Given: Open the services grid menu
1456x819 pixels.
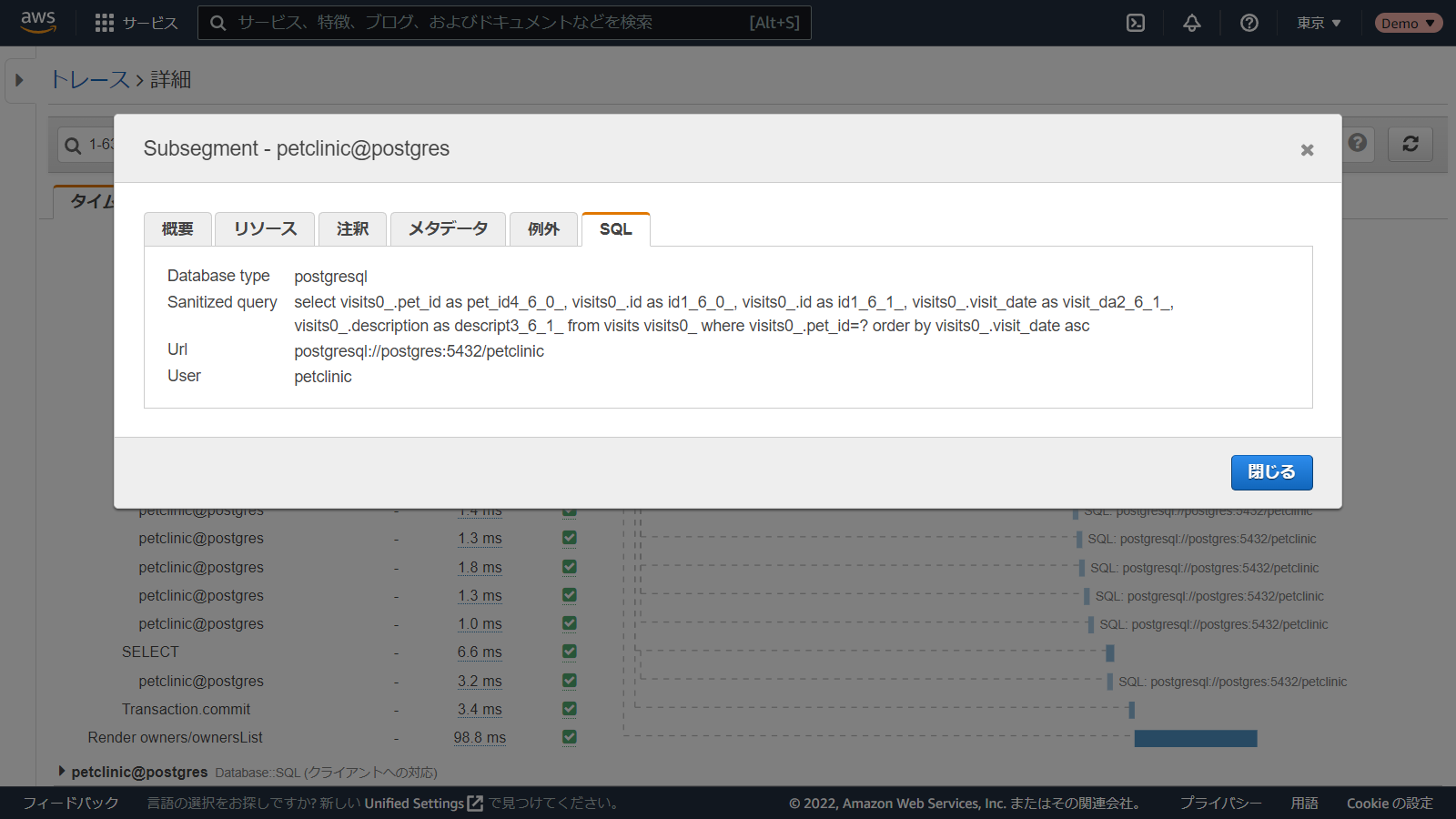Looking at the screenshot, I should pyautogui.click(x=105, y=23).
